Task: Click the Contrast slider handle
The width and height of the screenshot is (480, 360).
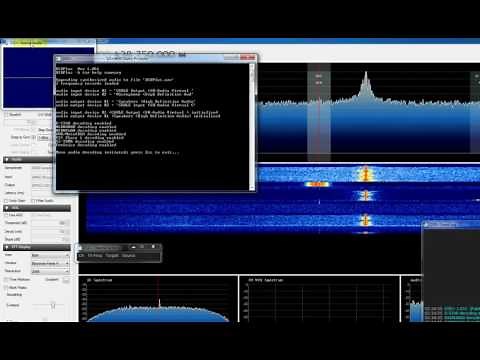Action: coord(53,305)
